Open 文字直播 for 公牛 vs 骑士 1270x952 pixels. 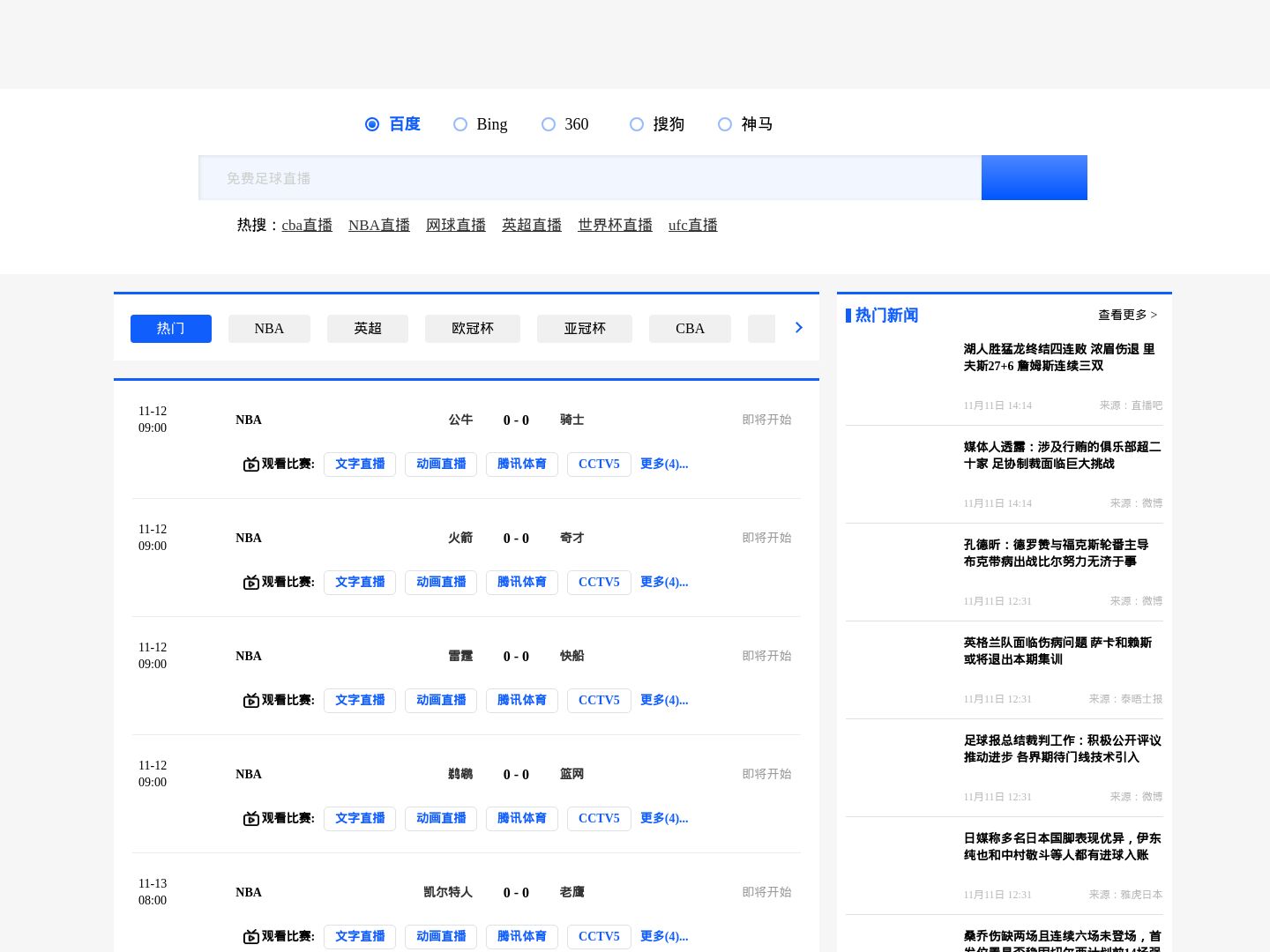360,465
